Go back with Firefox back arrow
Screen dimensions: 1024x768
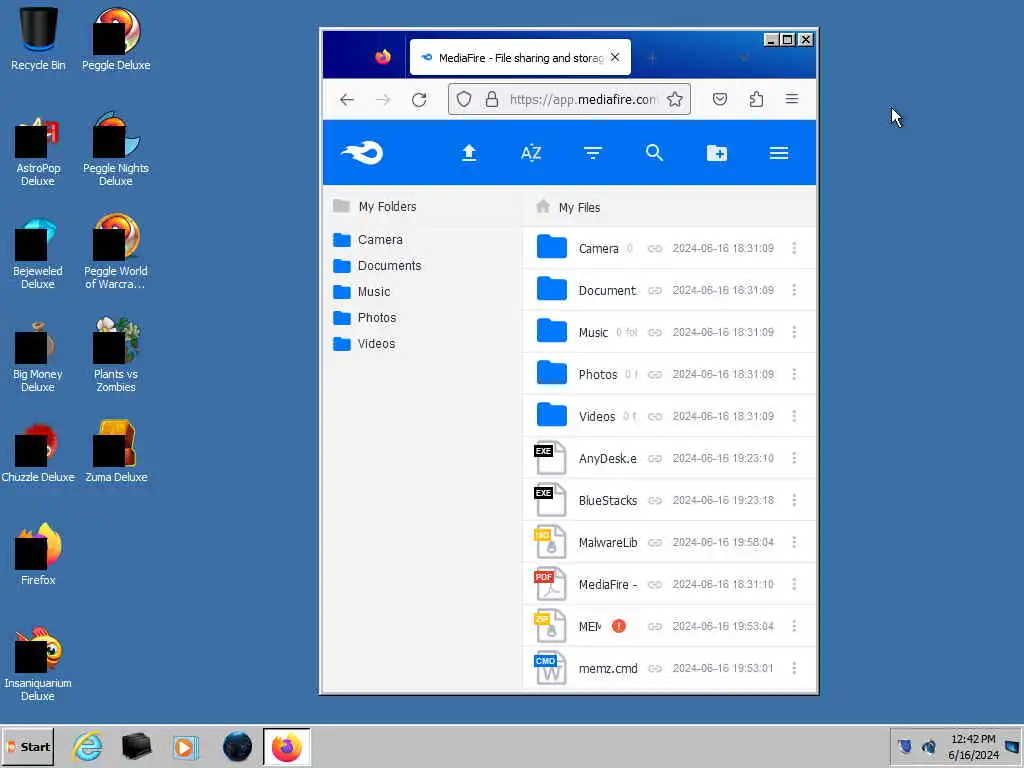347,99
